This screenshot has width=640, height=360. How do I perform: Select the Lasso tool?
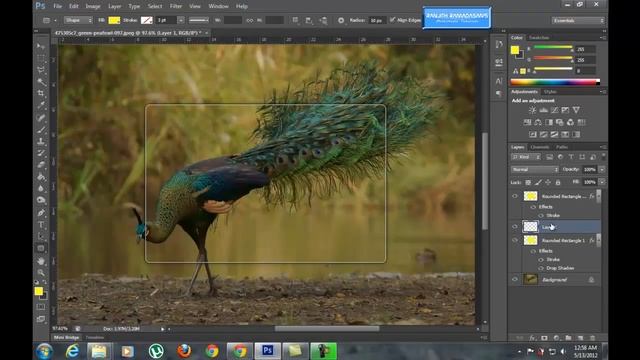pos(41,70)
